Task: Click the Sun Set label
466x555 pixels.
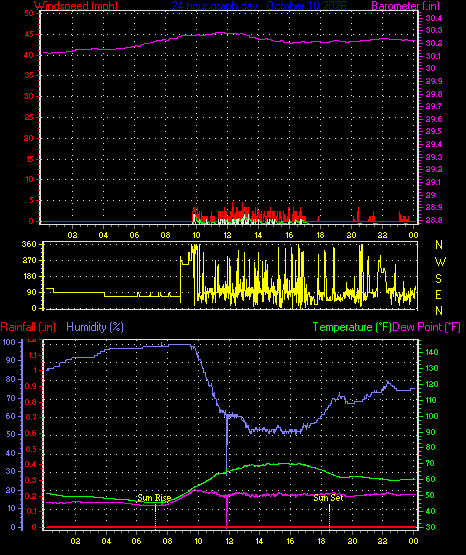Action: coord(328,498)
